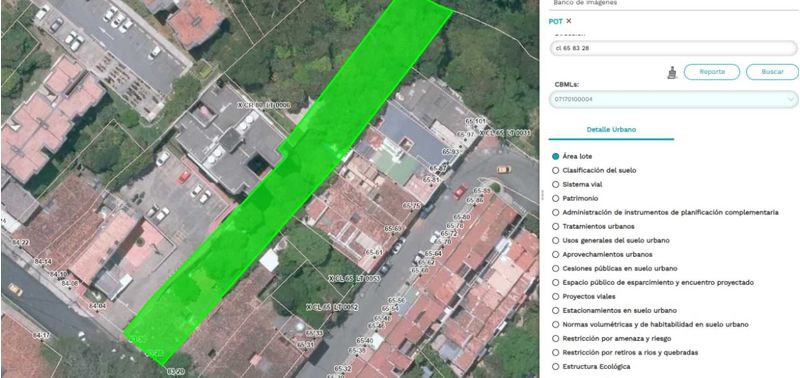The height and width of the screenshot is (378, 800).
Task: Switch to the Detalle Urbano tab
Action: point(611,130)
